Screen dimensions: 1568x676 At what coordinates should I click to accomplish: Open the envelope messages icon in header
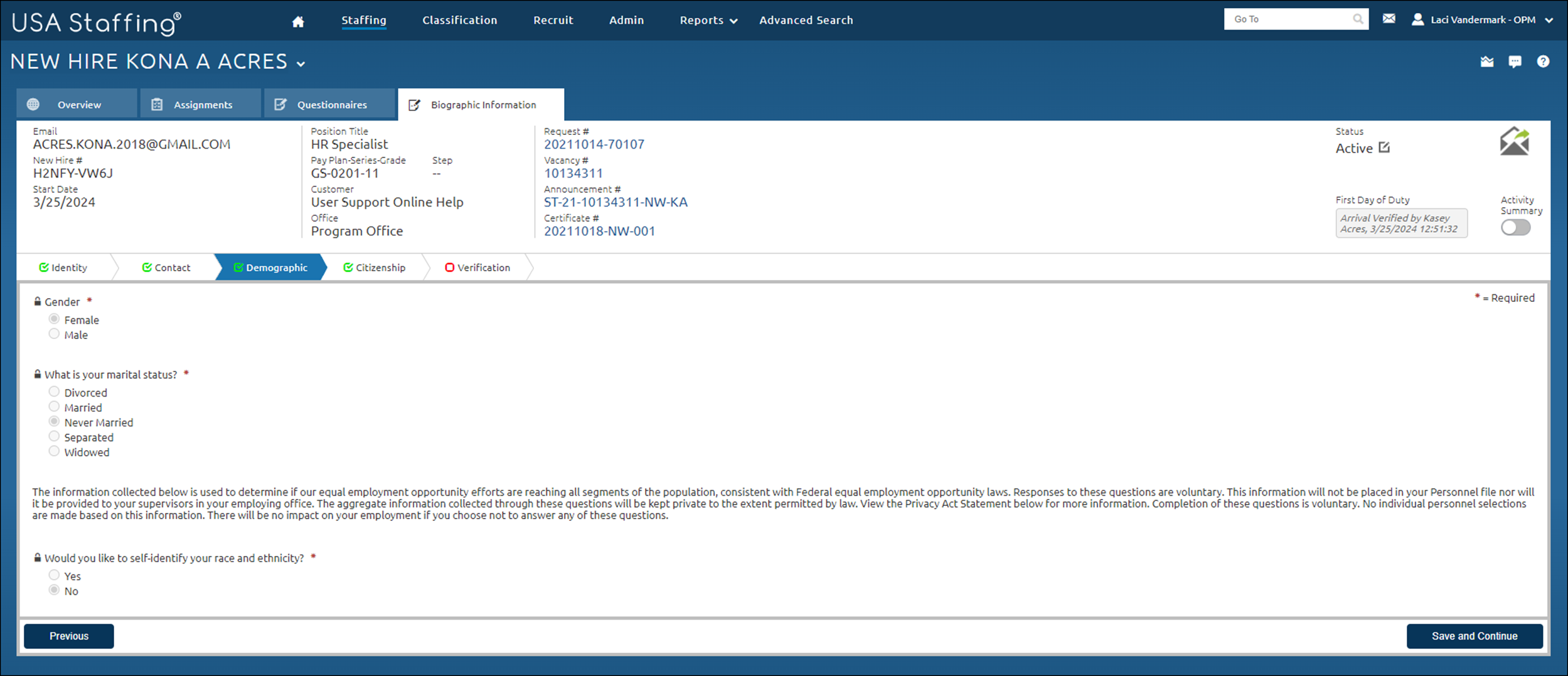tap(1389, 19)
